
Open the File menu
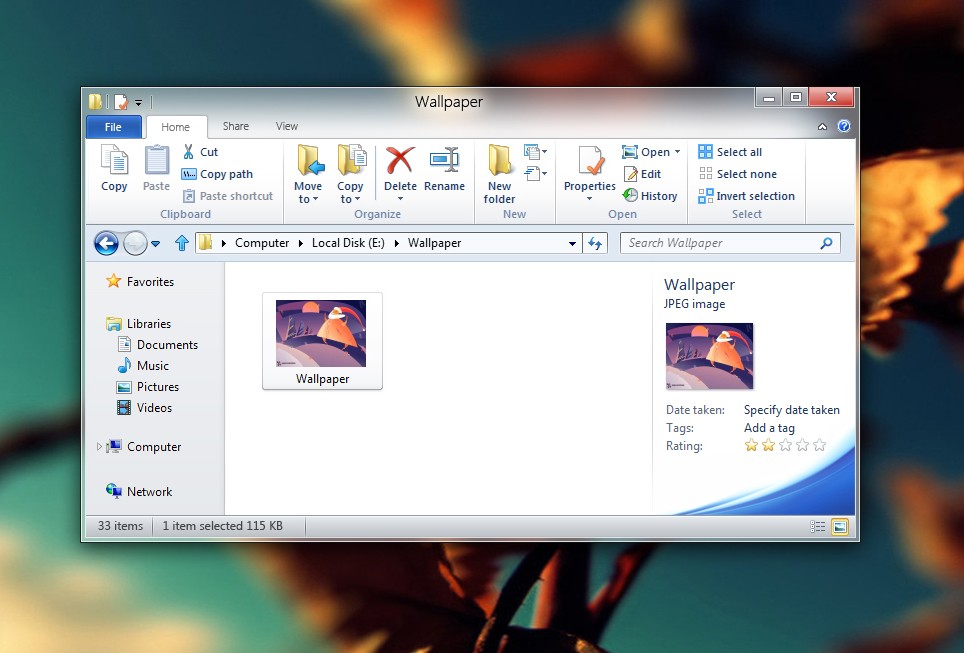pos(113,126)
